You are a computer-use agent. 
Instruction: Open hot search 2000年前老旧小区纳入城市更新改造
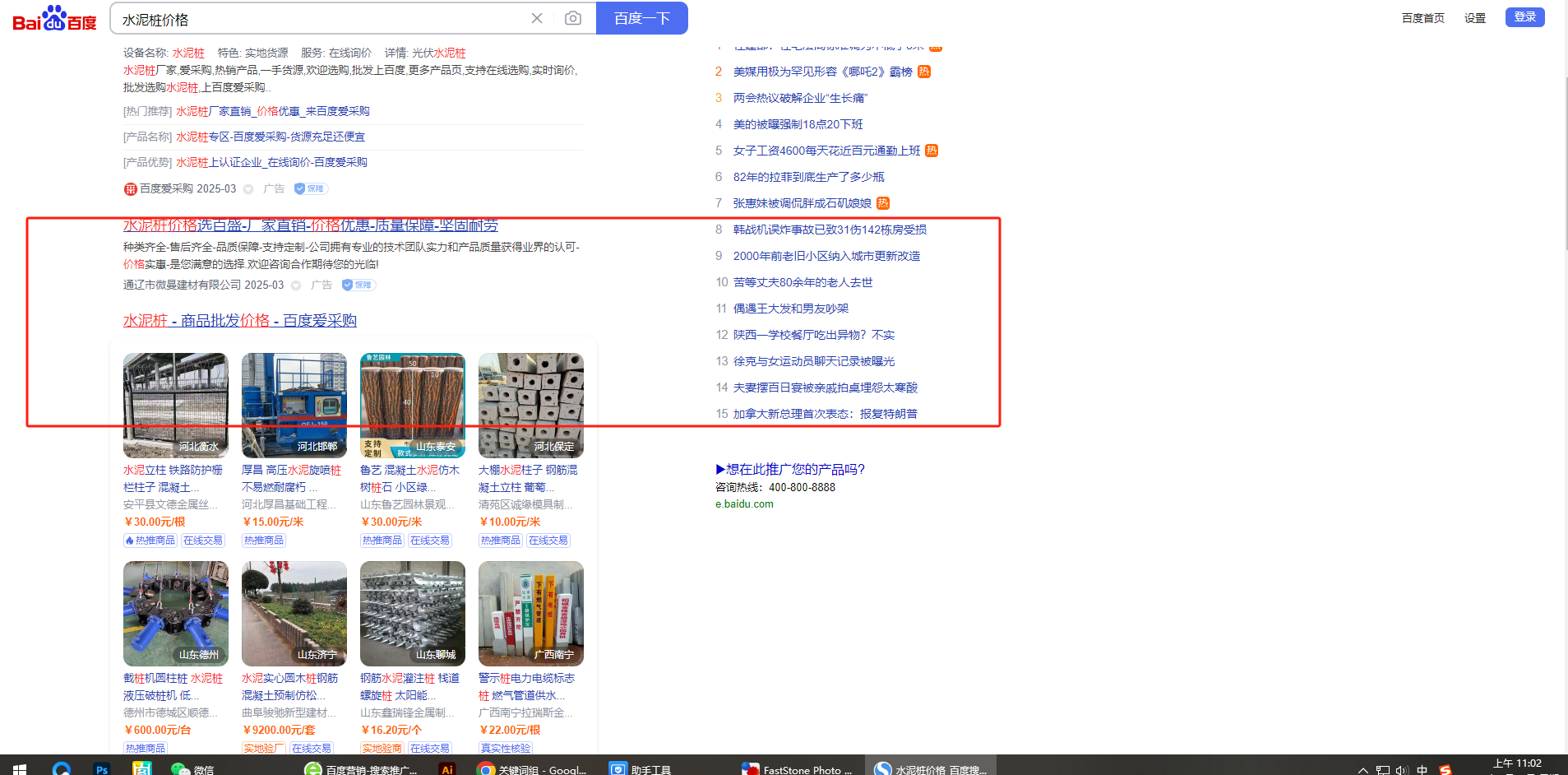click(826, 256)
